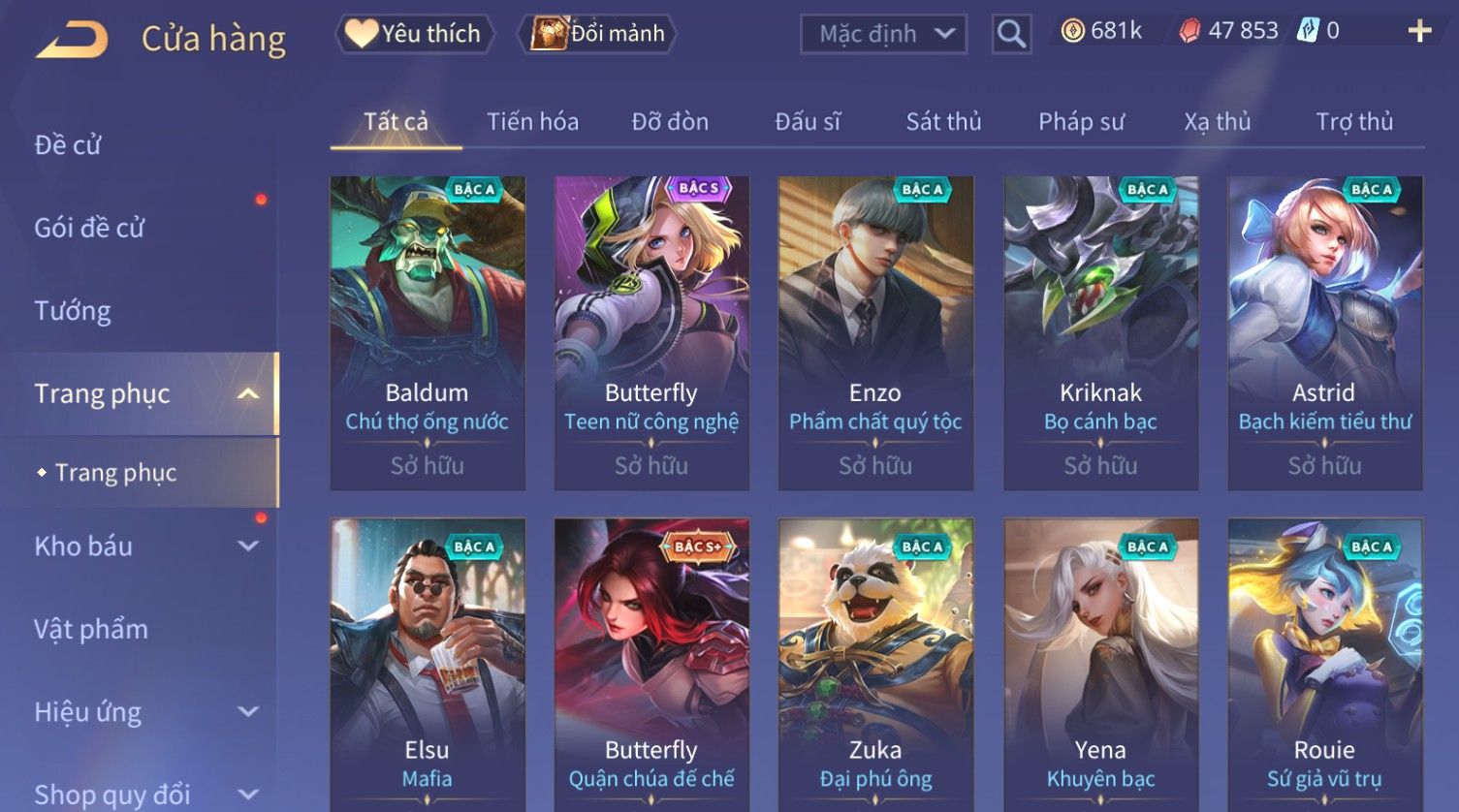Open Đổi mảnh chest icon button
Viewport: 1459px width, 812px height.
(x=597, y=34)
